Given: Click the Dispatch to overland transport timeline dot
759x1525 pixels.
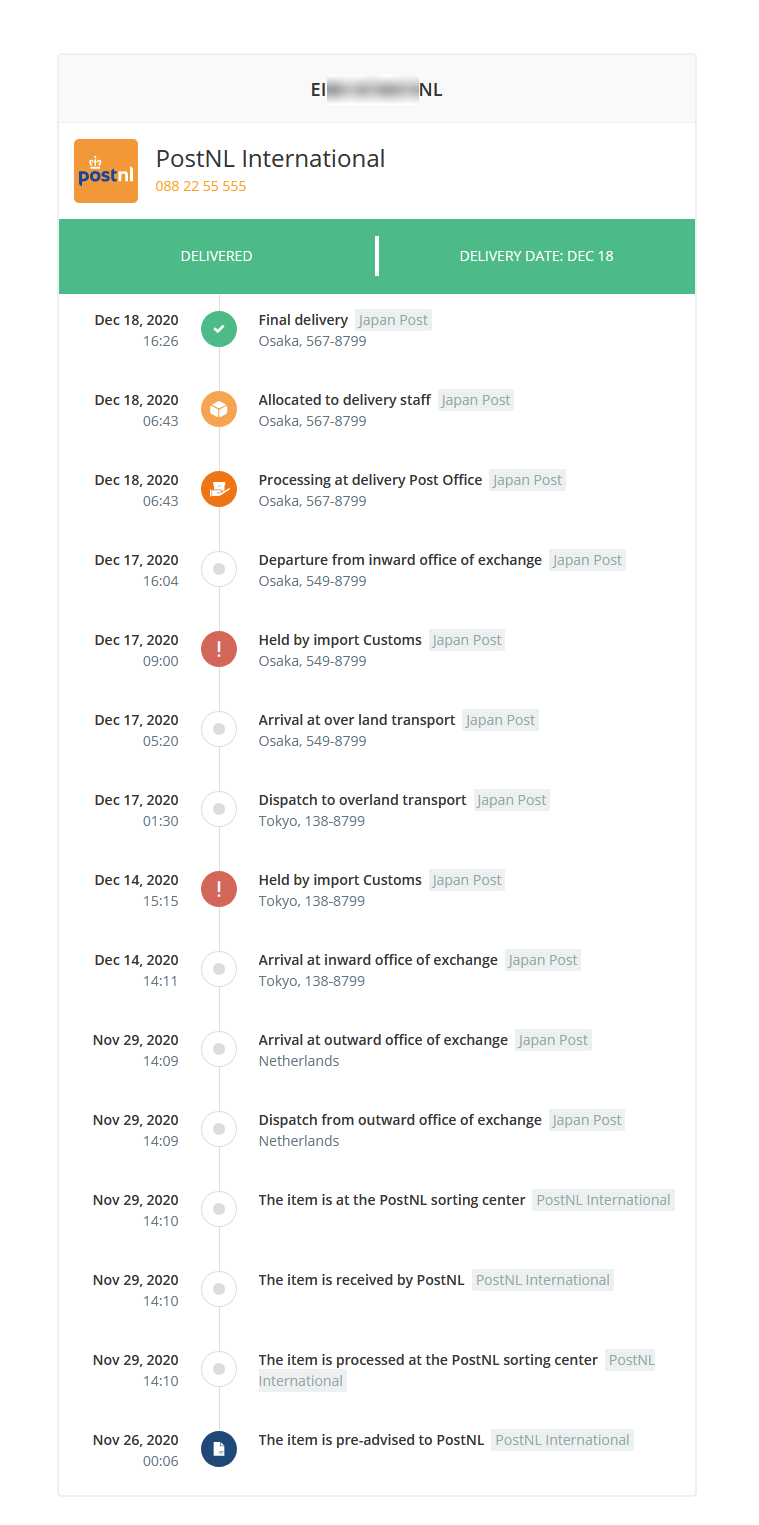Looking at the screenshot, I should [219, 809].
